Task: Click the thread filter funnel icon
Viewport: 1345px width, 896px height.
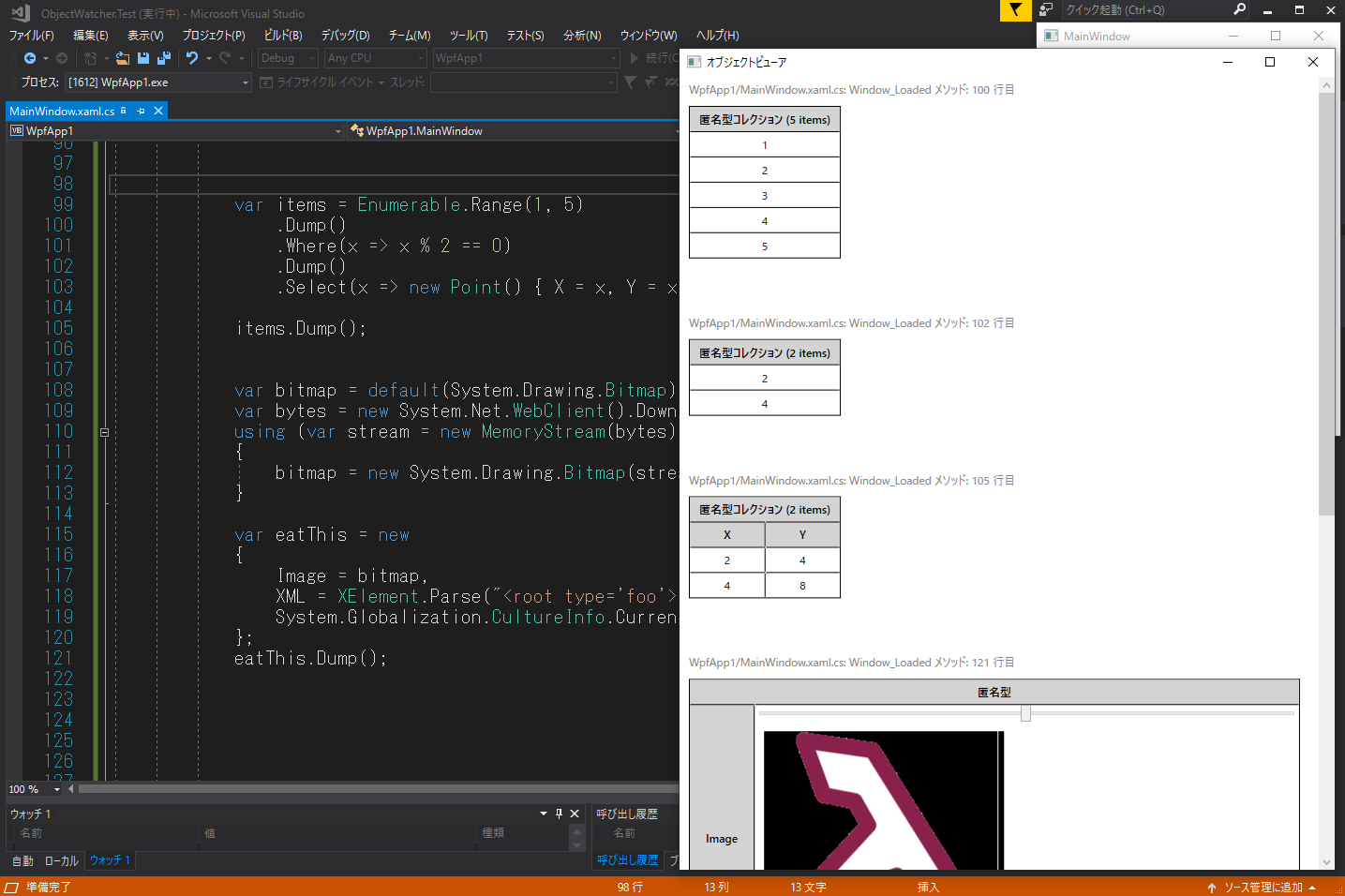Action: 630,82
